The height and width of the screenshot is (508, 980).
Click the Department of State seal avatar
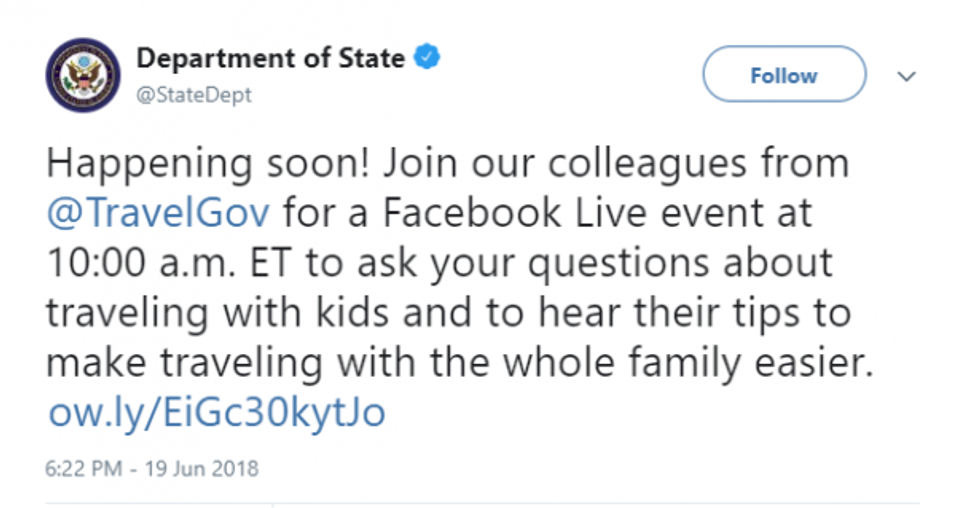83,76
